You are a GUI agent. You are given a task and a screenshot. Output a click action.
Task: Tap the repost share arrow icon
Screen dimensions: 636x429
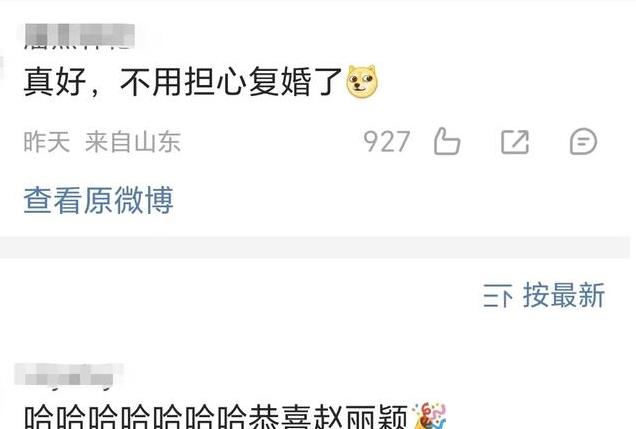515,142
